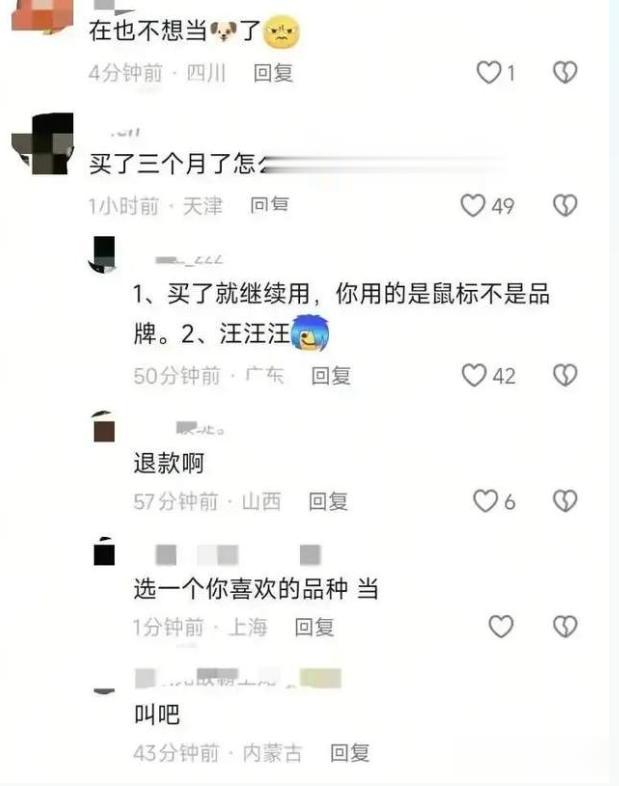
Task: Open the Tianjin commenter's avatar profile
Action: [x=43, y=144]
